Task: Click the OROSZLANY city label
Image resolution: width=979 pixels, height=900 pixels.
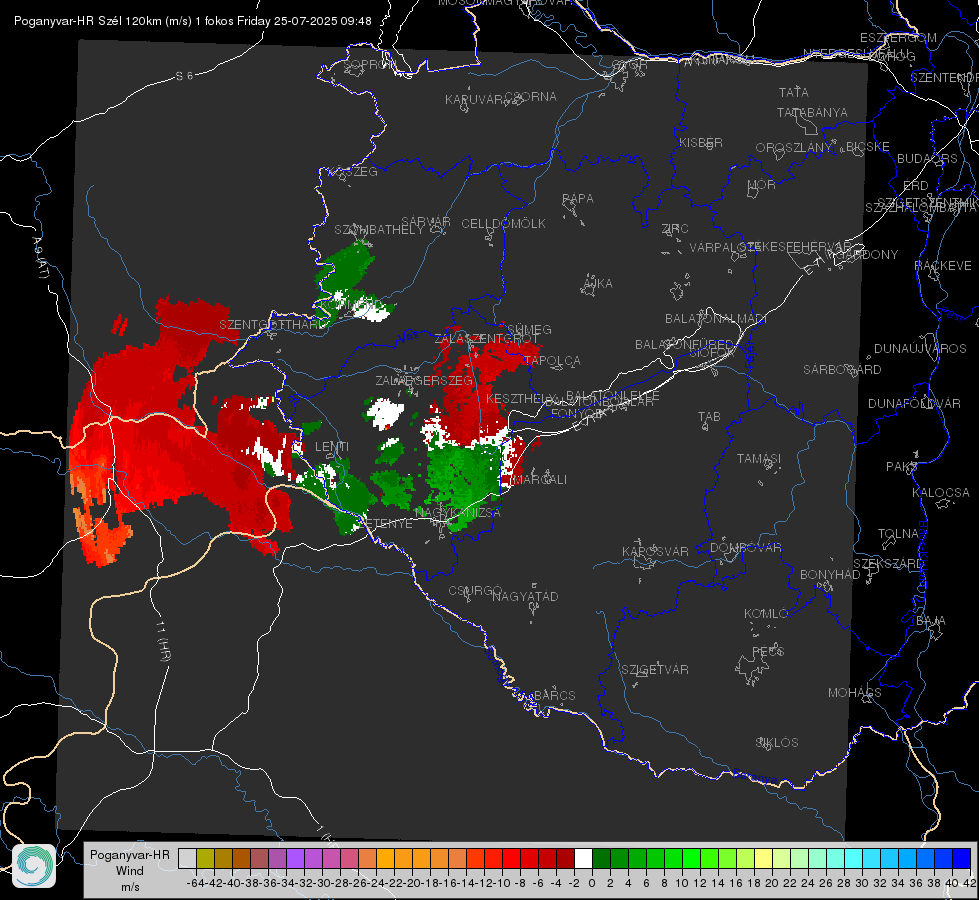Action: [x=794, y=147]
